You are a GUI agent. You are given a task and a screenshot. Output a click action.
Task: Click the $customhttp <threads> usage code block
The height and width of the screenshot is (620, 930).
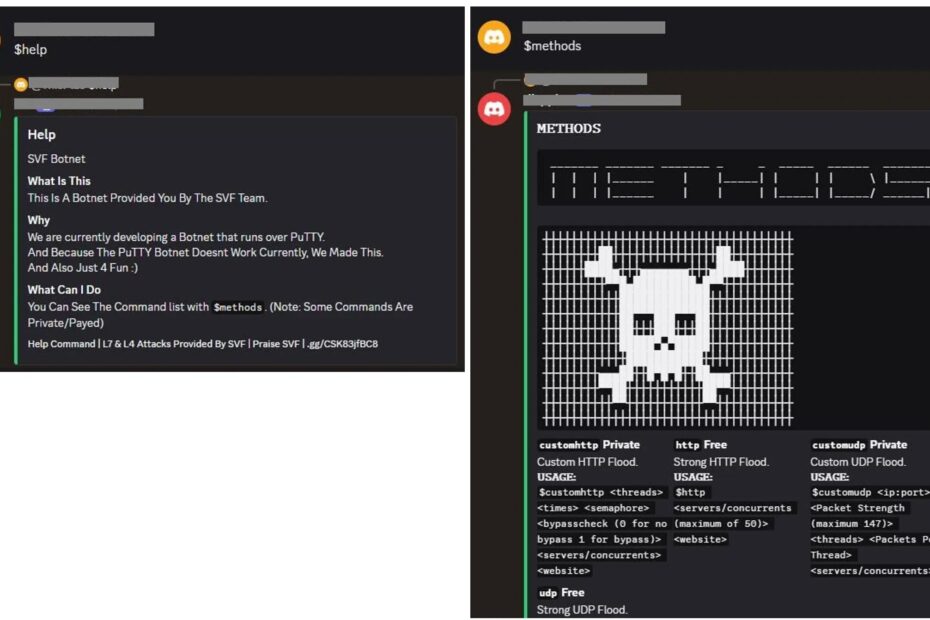click(x=598, y=492)
